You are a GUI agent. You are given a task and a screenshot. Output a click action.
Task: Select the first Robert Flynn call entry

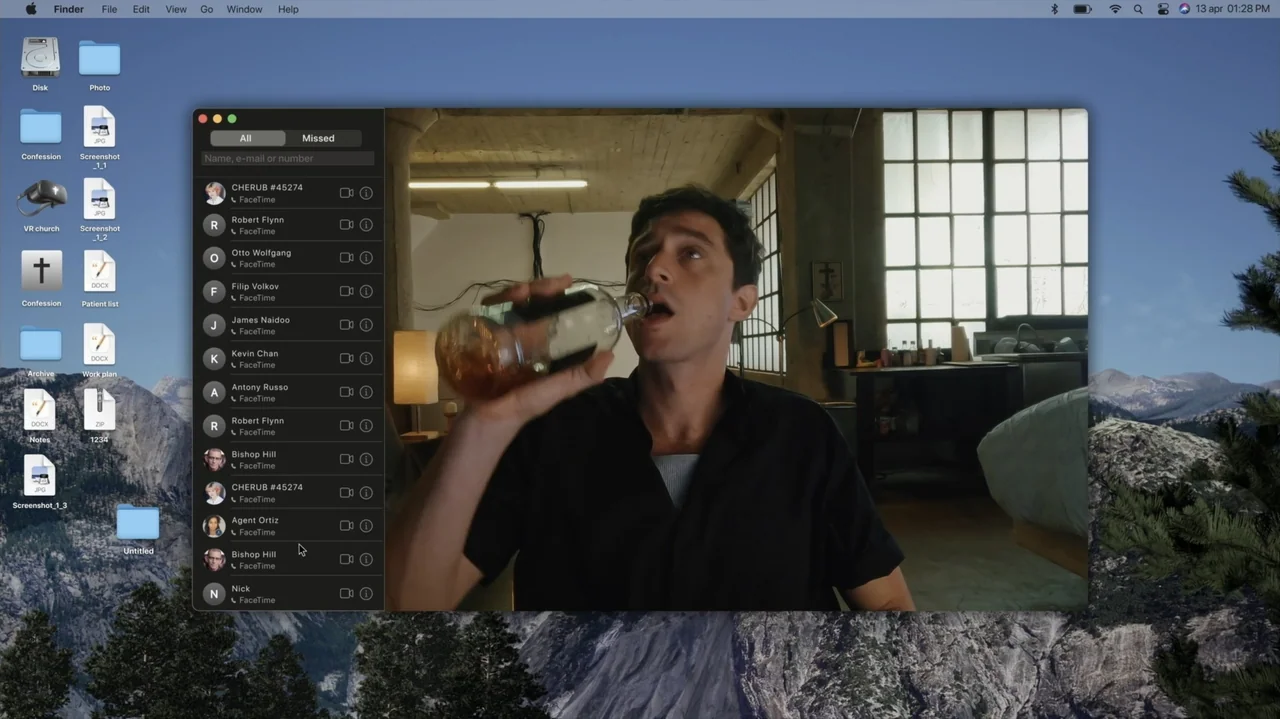point(288,225)
